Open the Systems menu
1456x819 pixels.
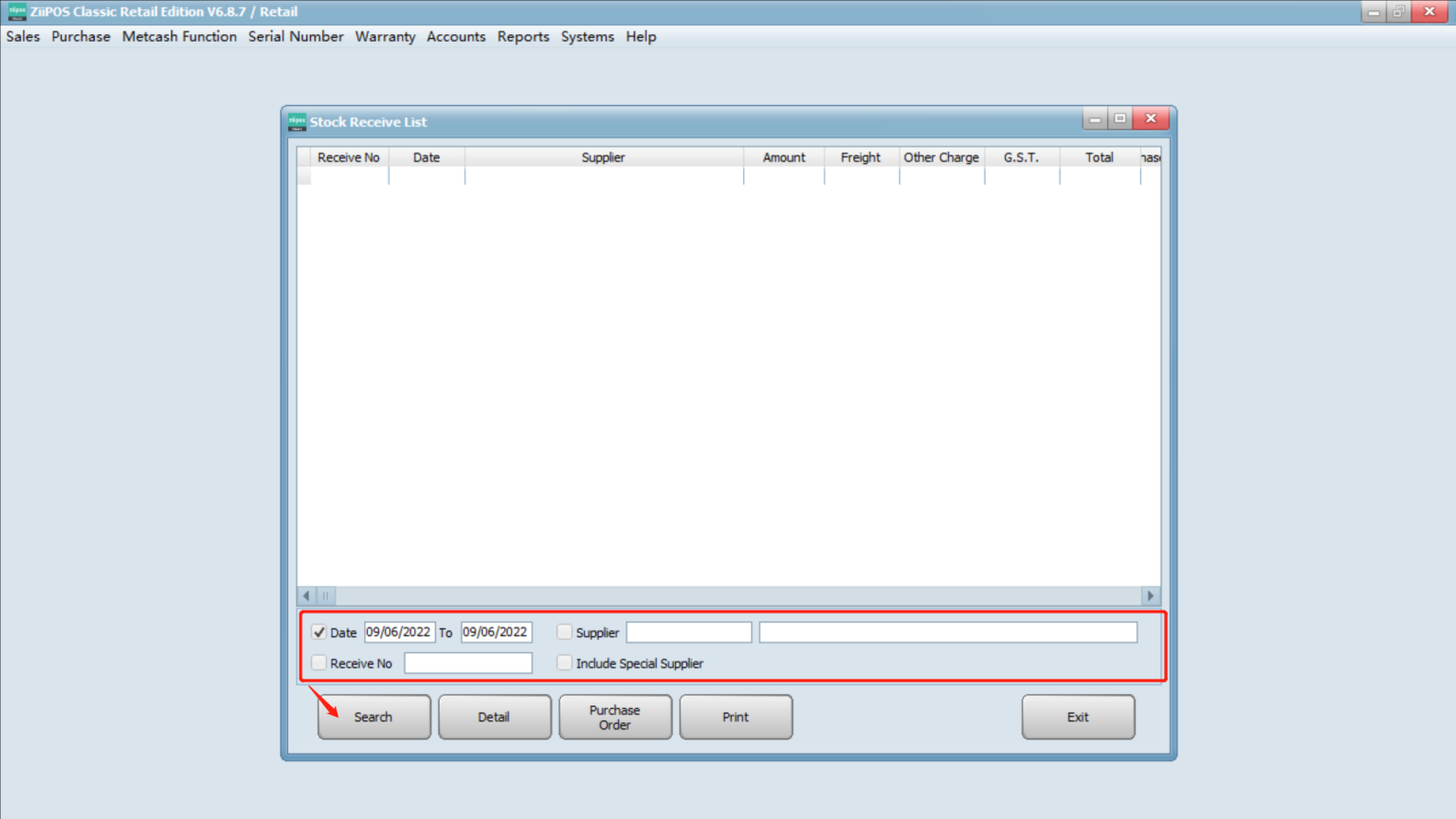coord(587,36)
